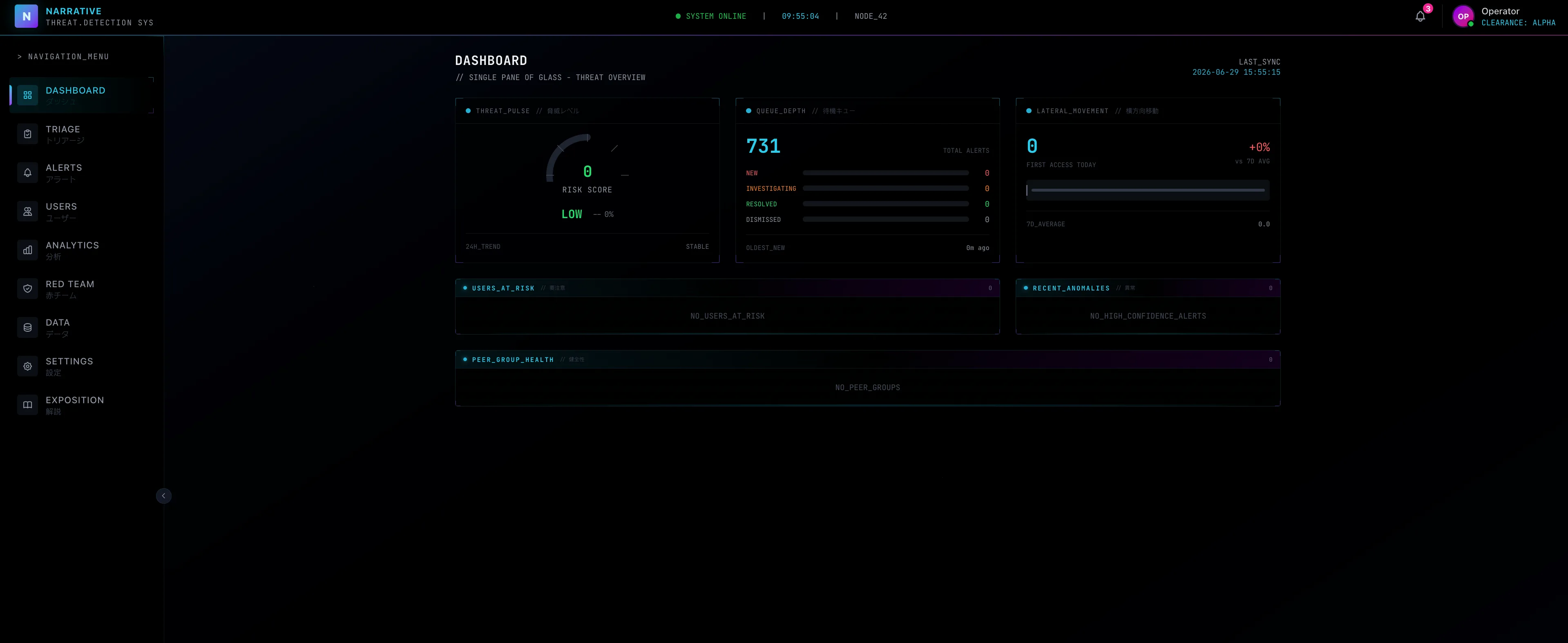Click the INVESTIGATING alerts progress bar
The height and width of the screenshot is (643, 1568).
click(x=886, y=188)
